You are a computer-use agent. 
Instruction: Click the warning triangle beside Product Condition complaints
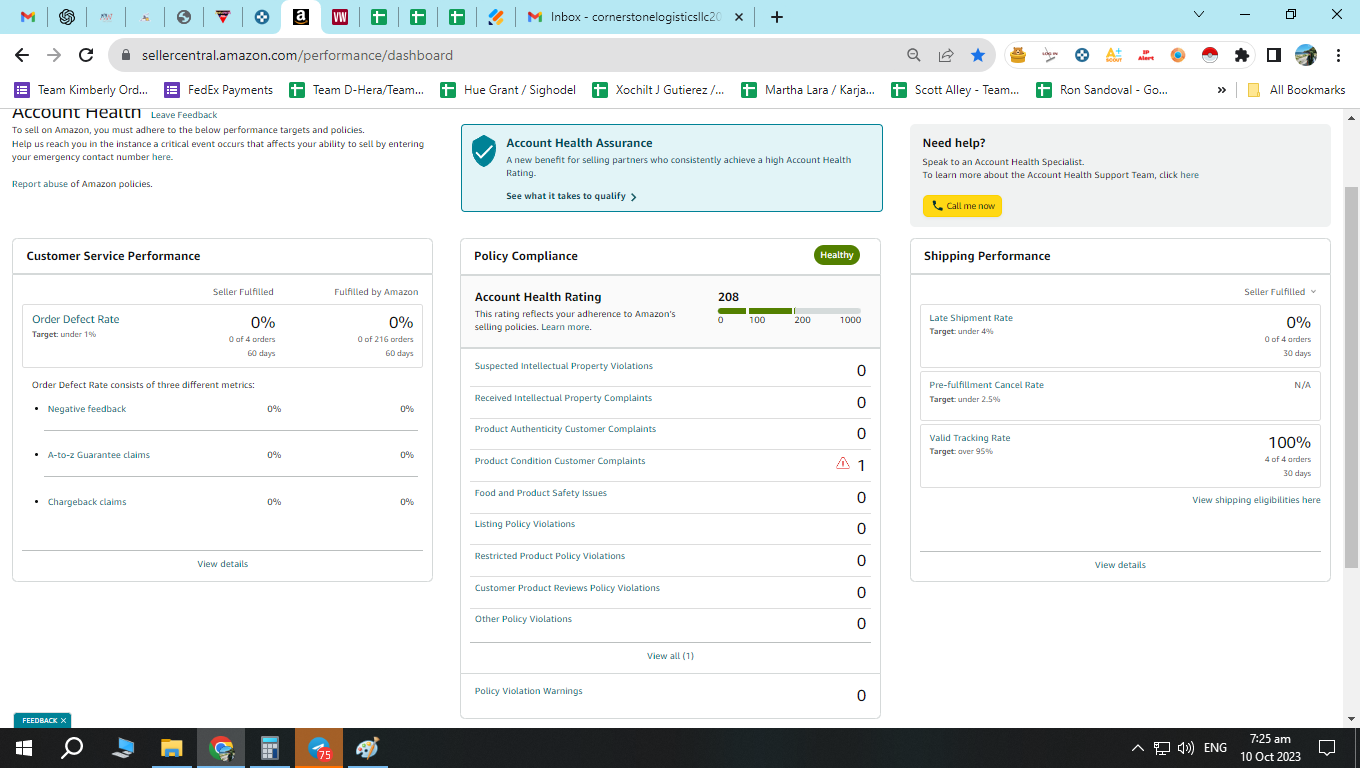click(843, 464)
